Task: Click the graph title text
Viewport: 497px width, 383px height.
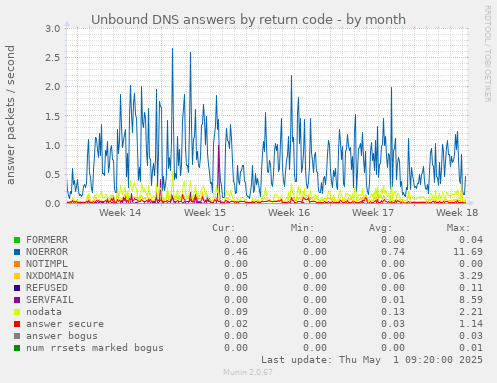Action: click(x=249, y=20)
